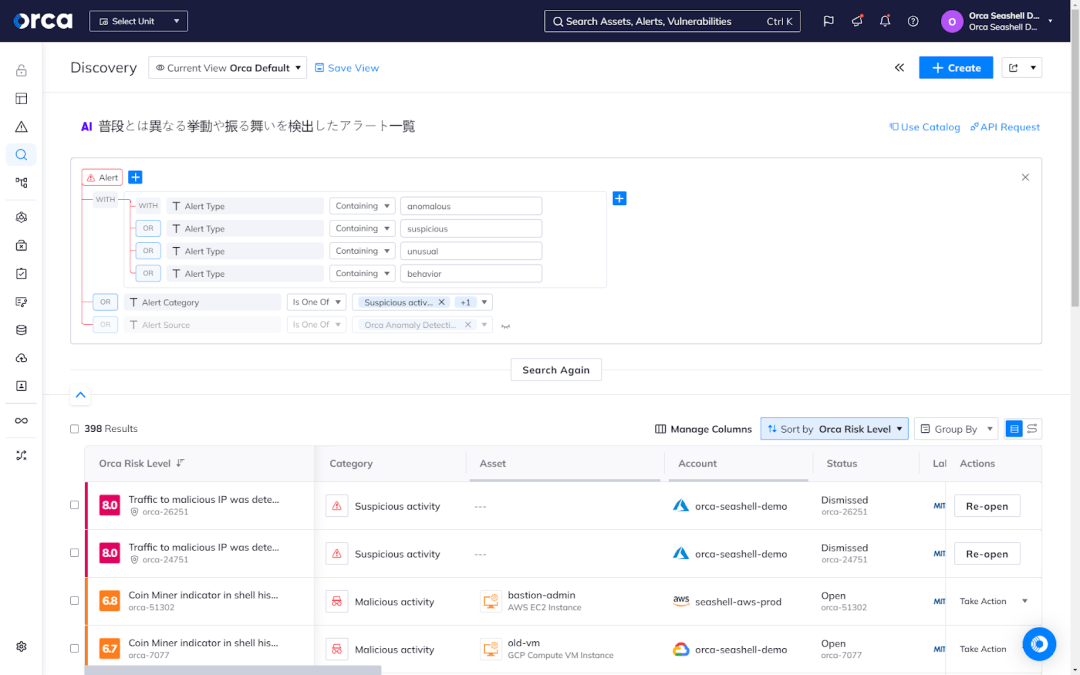Click the megaphone announcements icon

click(857, 21)
